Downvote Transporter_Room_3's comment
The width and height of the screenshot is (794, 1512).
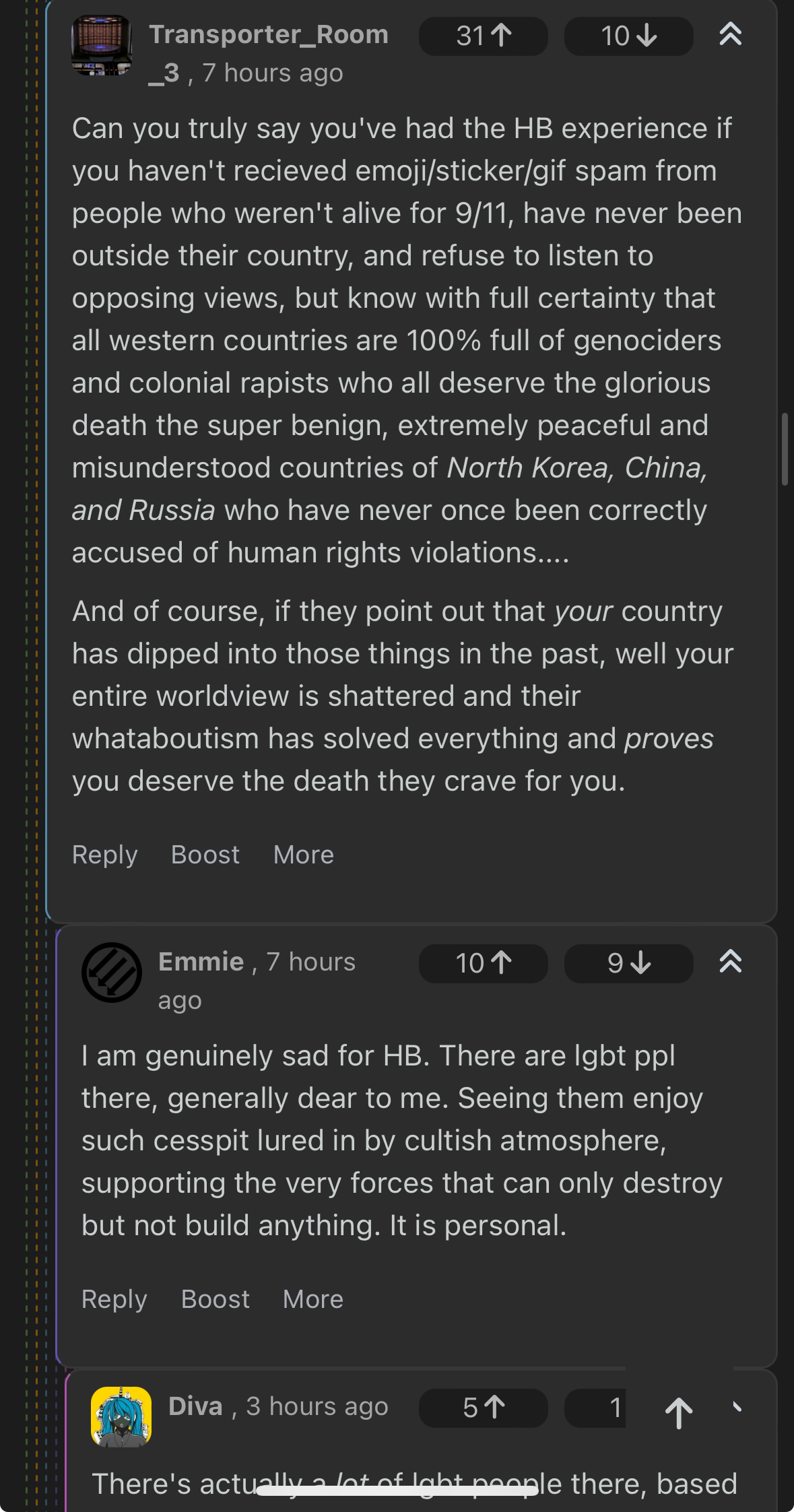click(x=628, y=36)
